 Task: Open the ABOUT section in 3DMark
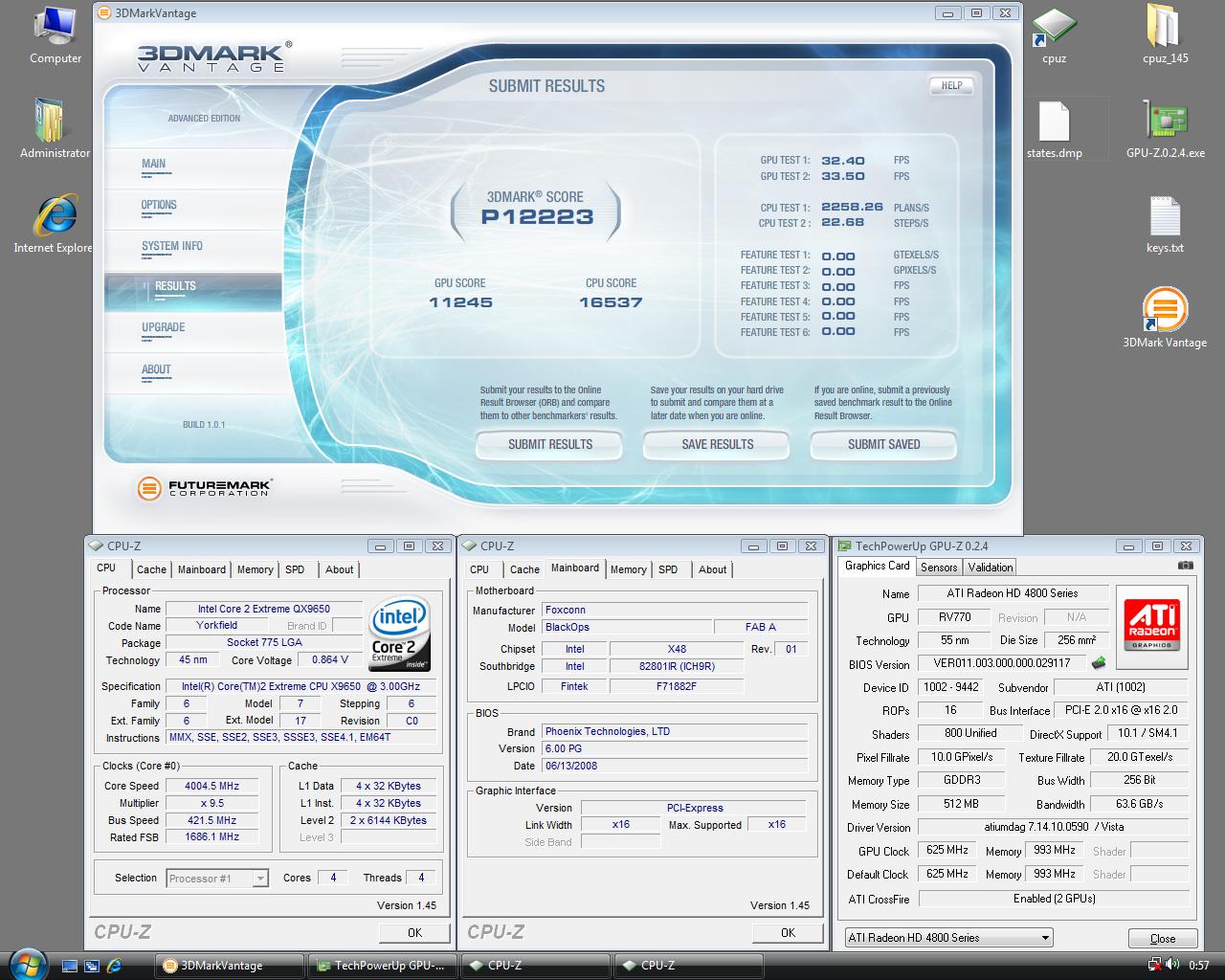pos(156,369)
